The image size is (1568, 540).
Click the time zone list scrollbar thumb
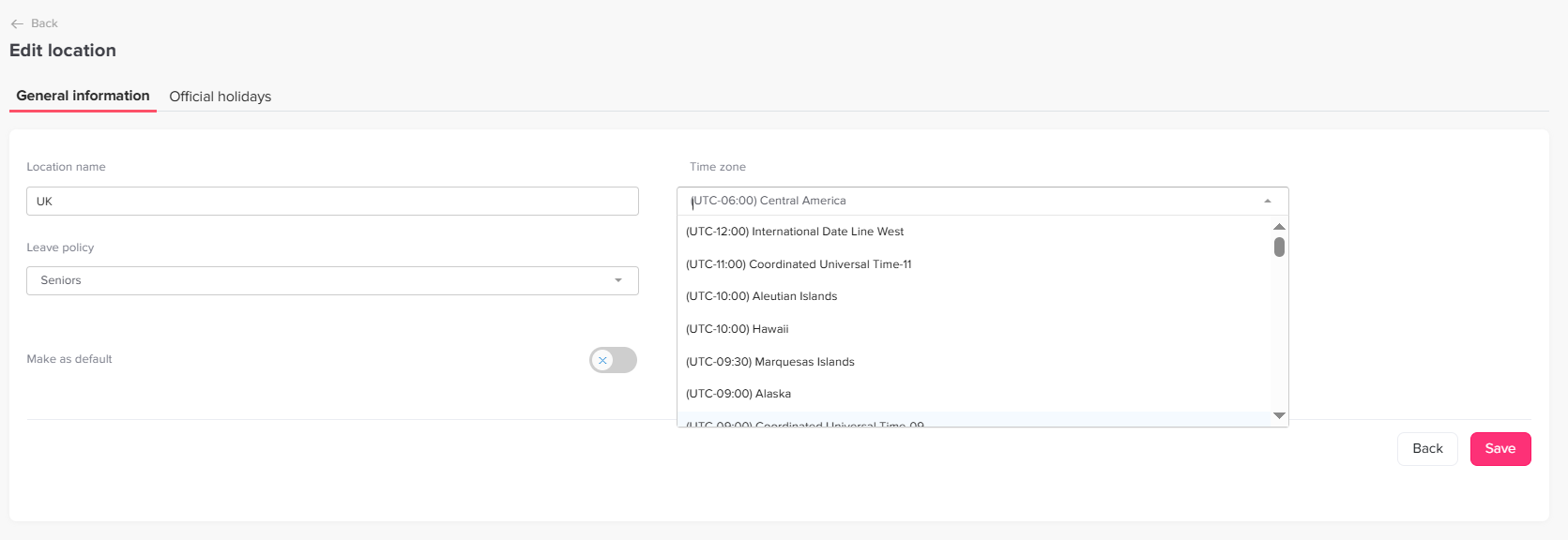1279,247
